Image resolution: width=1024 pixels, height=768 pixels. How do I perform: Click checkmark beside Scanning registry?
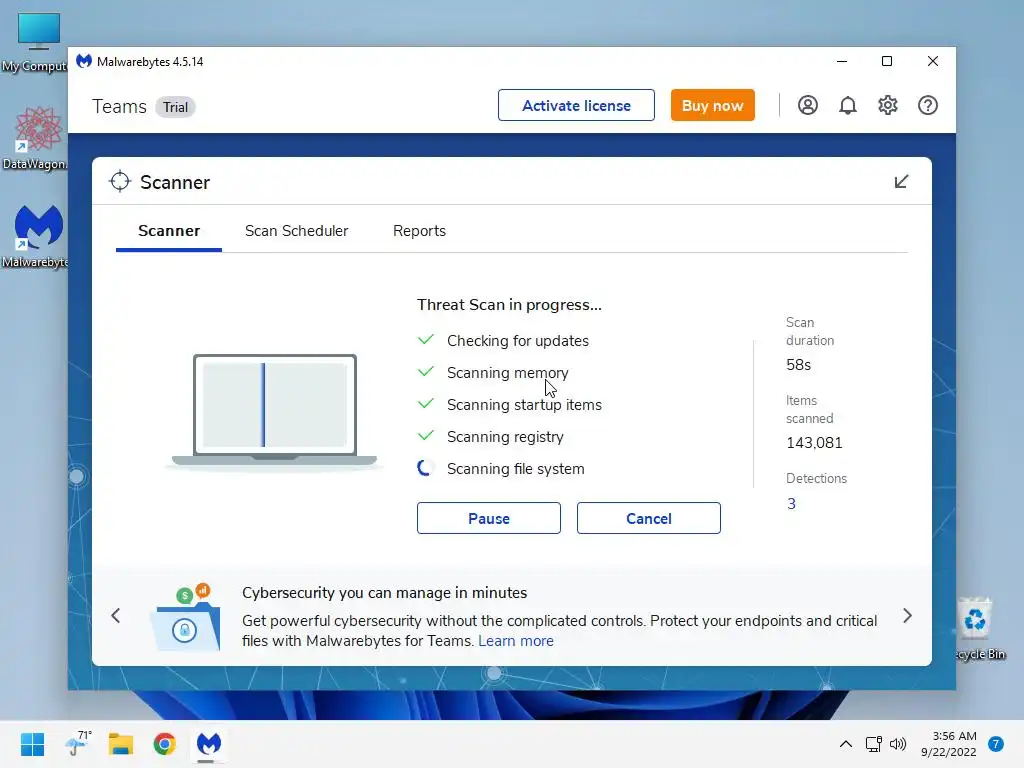pyautogui.click(x=425, y=436)
